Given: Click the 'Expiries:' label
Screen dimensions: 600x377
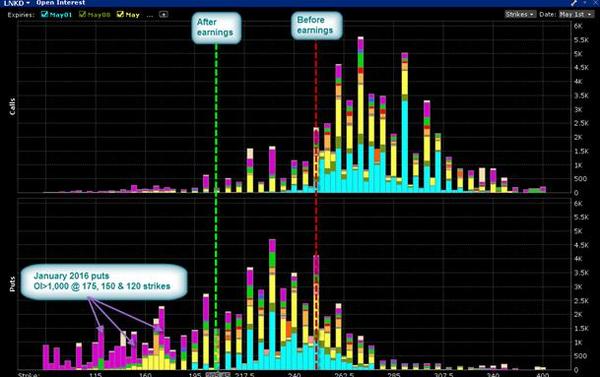Looking at the screenshot, I should point(21,15).
